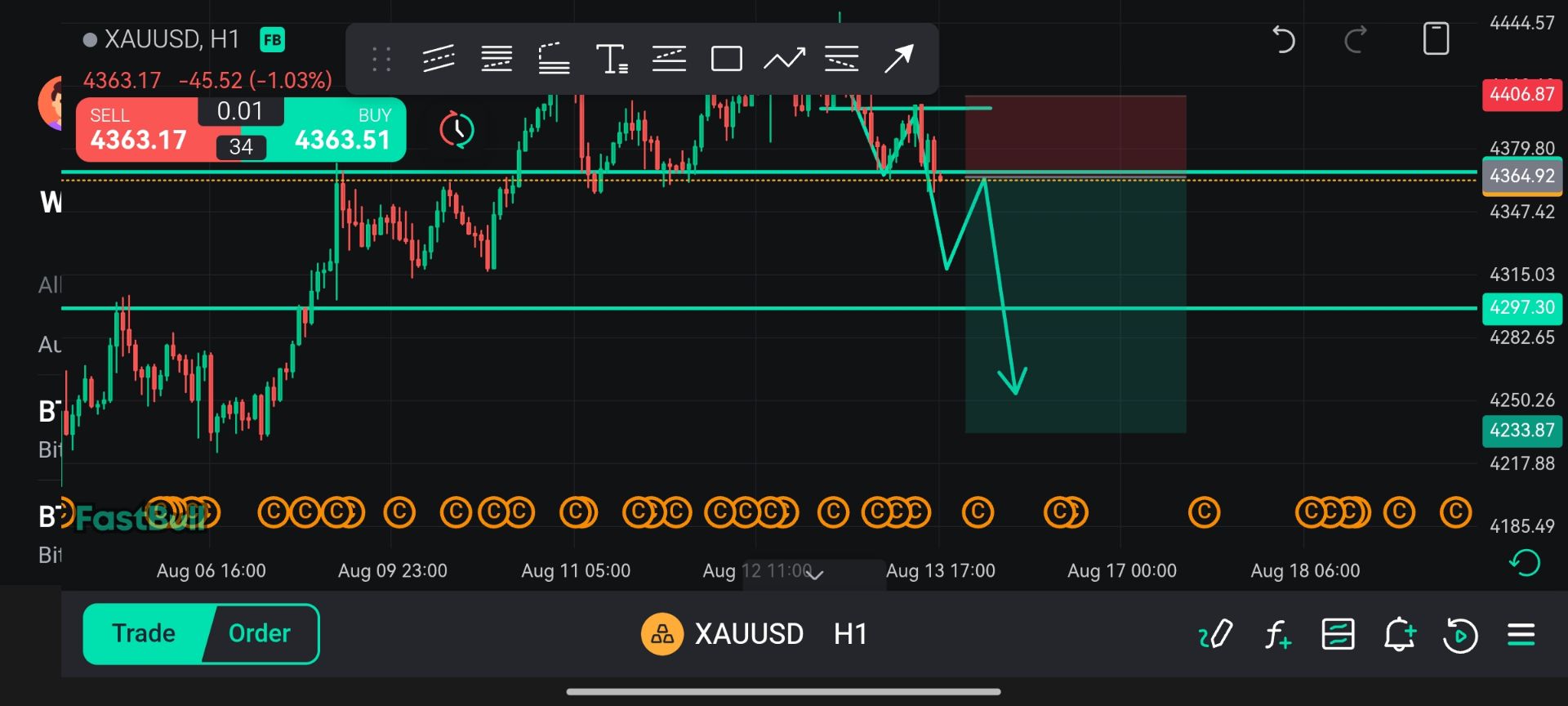Switch to the Trade tab
The image size is (1568, 706).
pyautogui.click(x=144, y=633)
